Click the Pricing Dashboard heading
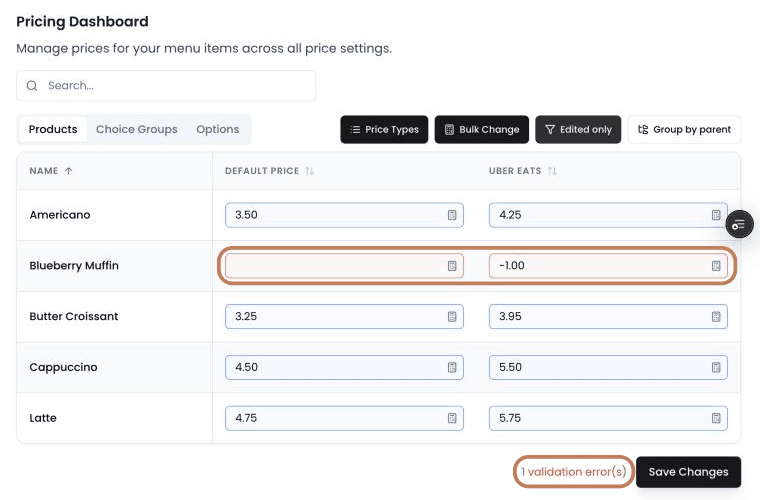Image resolution: width=760 pixels, height=500 pixels. click(82, 22)
